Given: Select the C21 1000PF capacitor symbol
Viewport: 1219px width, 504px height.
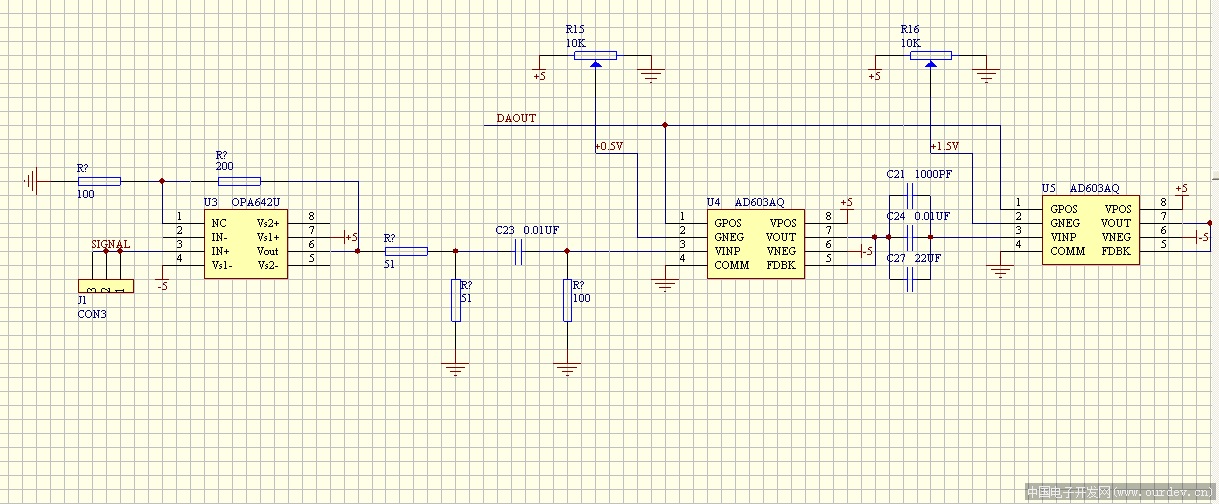Looking at the screenshot, I should pos(910,194).
